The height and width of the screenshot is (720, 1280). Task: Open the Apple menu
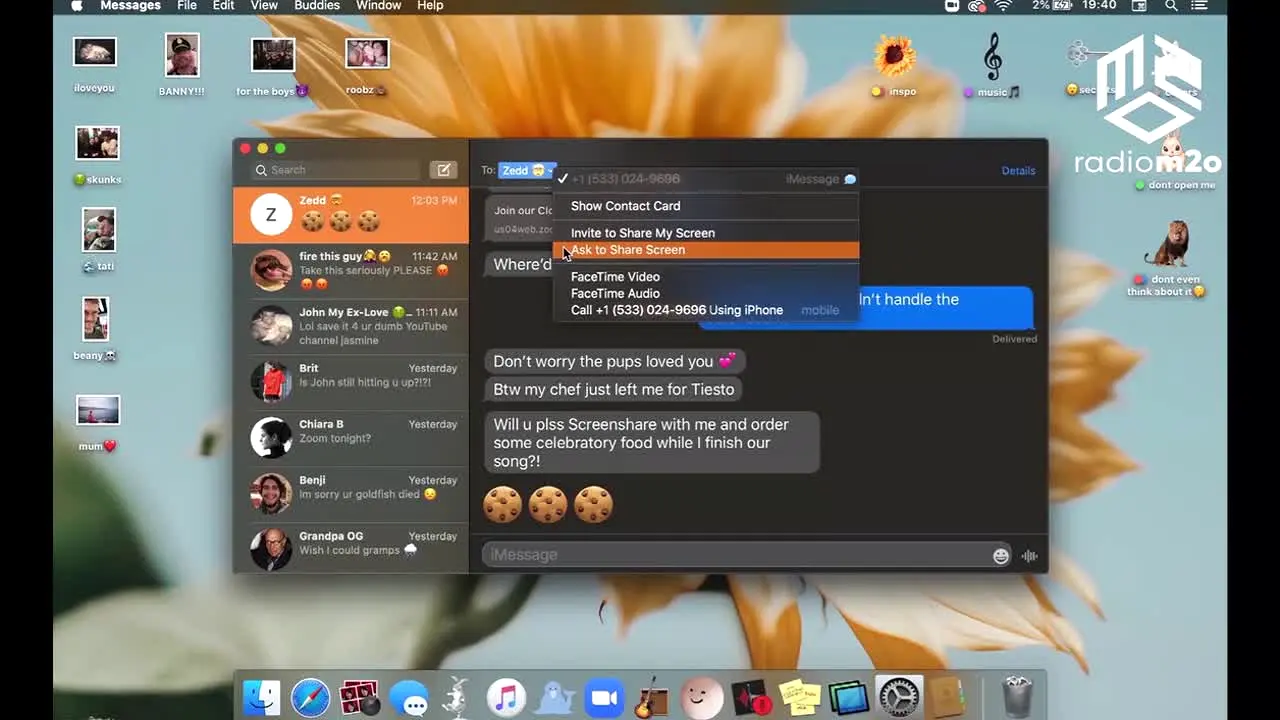[x=77, y=6]
